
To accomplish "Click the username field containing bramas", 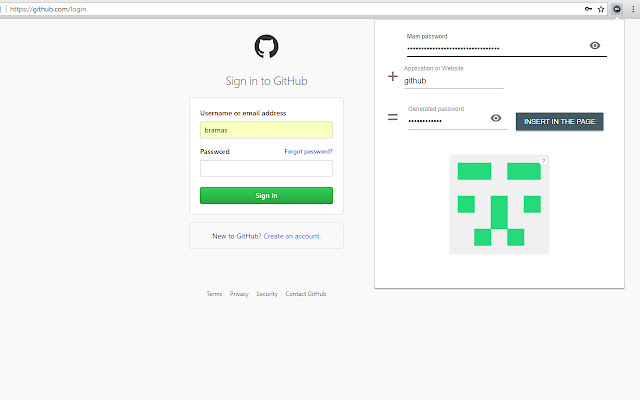I will pos(267,130).
